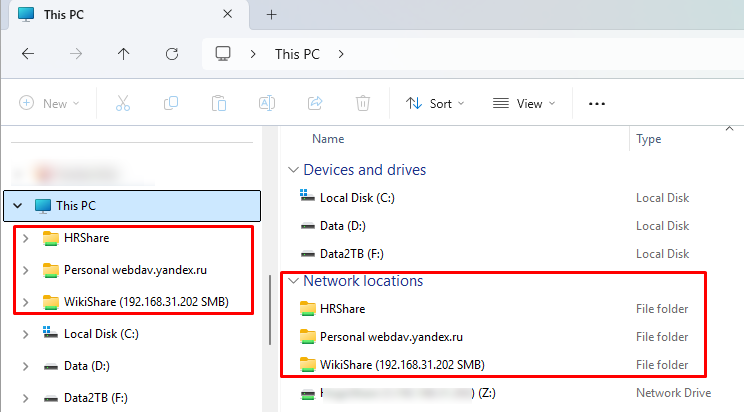Image resolution: width=744 pixels, height=412 pixels.
Task: Collapse the Network locations group
Action: coord(294,281)
